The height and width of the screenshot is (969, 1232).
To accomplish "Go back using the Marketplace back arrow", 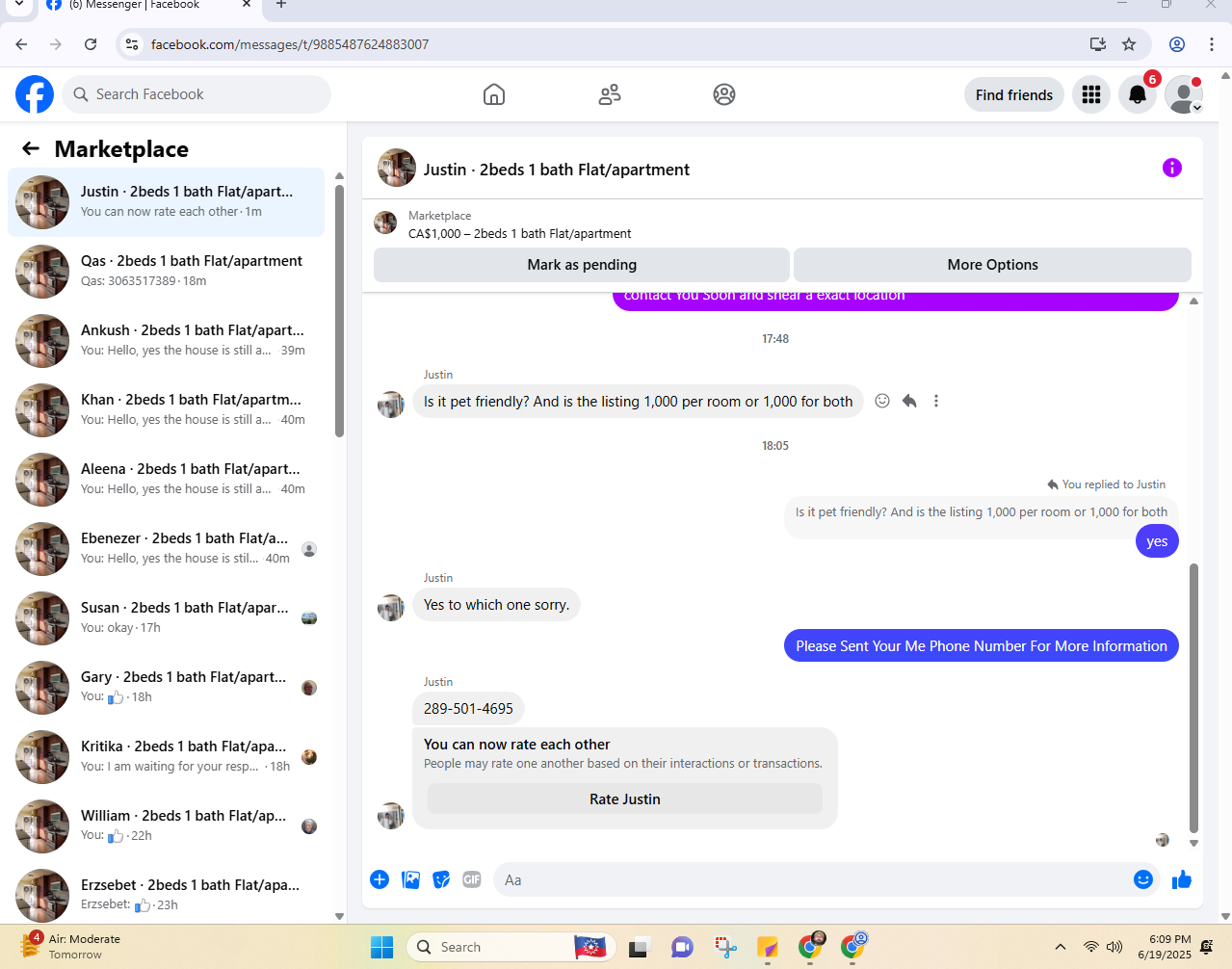I will point(31,148).
